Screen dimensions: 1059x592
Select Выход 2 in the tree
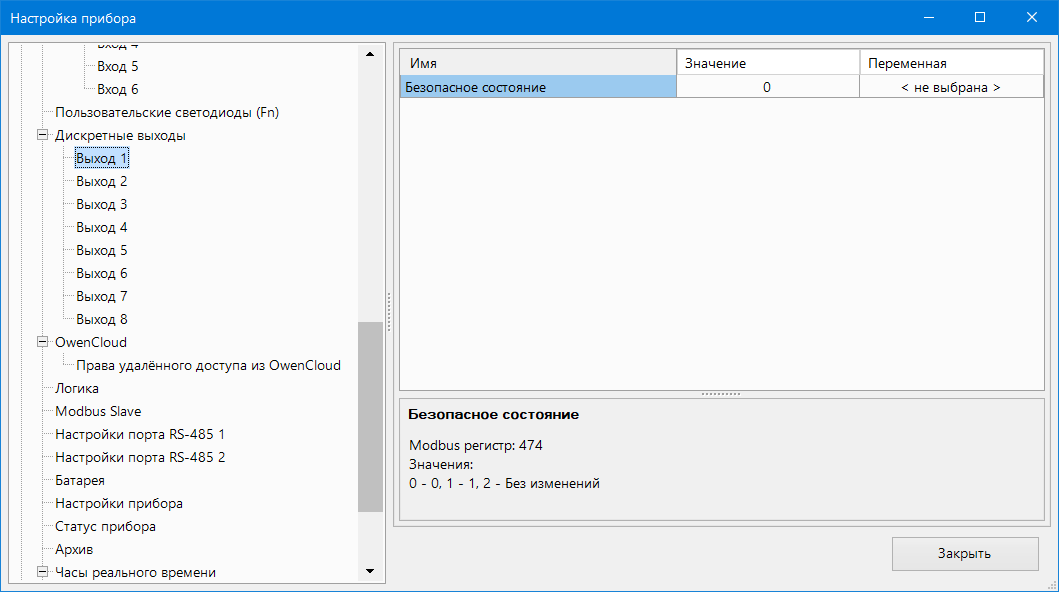pos(101,181)
